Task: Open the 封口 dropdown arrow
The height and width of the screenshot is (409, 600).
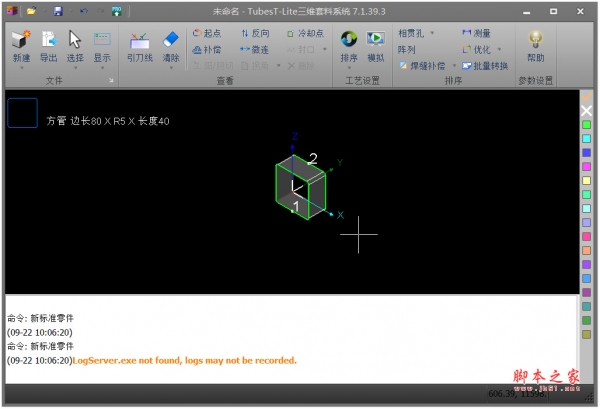Action: coord(325,49)
